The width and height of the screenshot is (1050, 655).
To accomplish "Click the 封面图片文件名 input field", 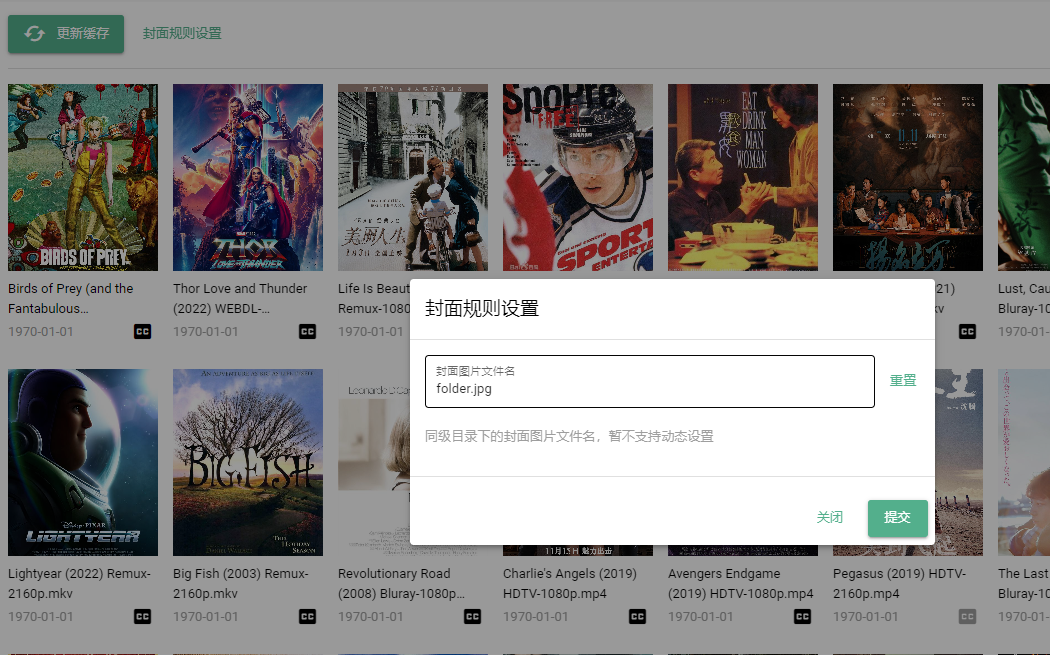I will click(650, 381).
